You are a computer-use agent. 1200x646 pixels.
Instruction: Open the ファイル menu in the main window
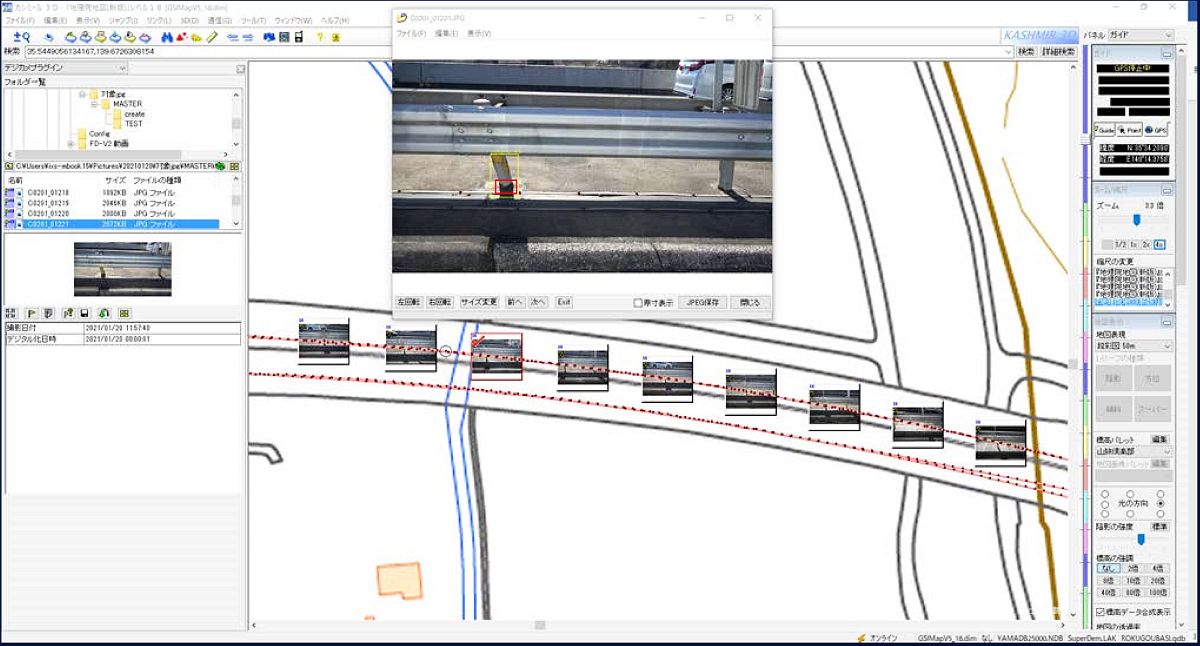point(20,20)
